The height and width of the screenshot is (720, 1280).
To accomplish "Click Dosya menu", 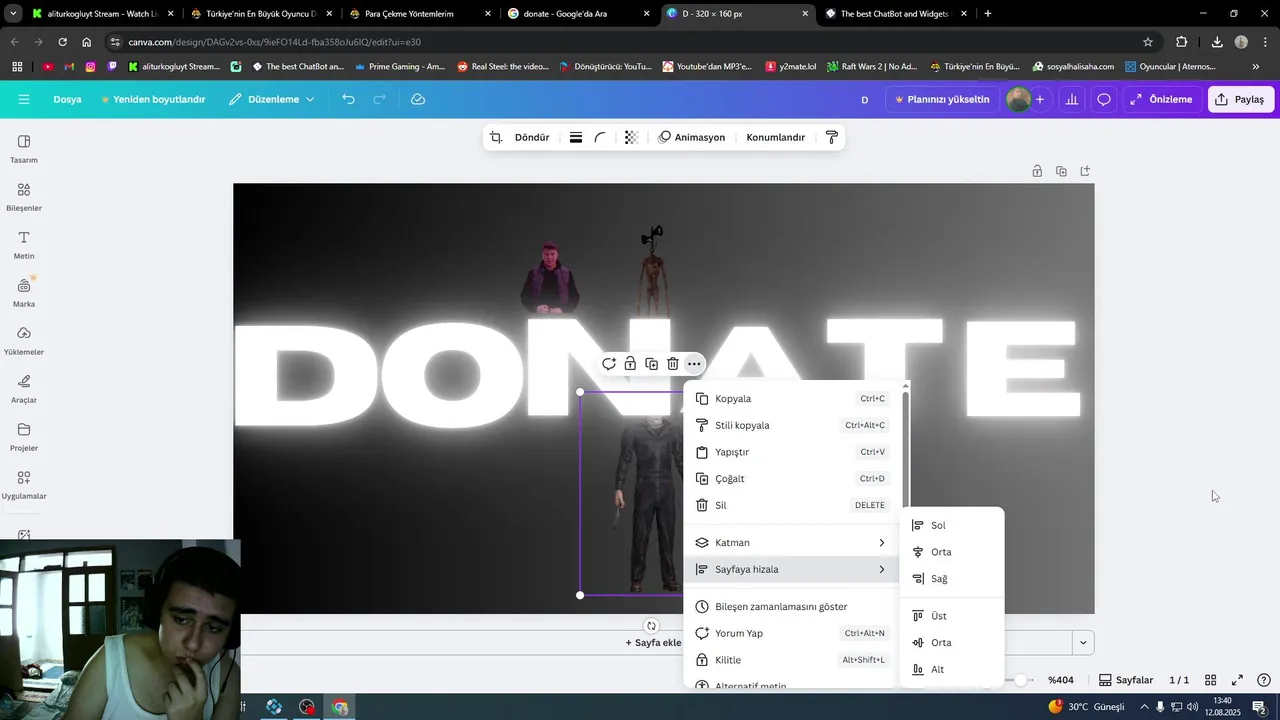I will 67,99.
